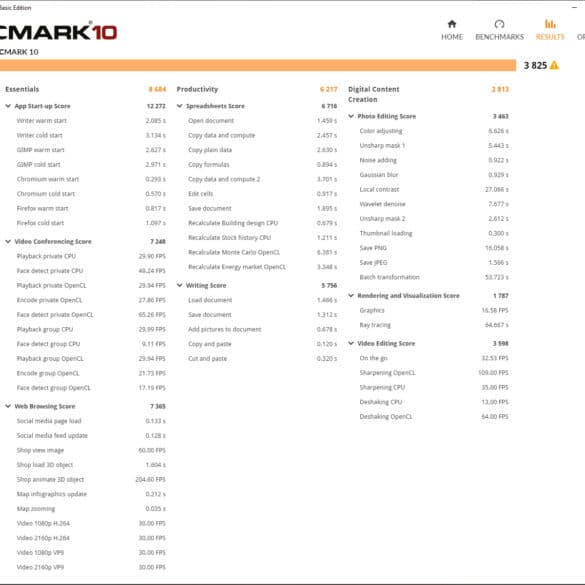Screen dimensions: 585x585
Task: Click the Shop view image row
Action: tap(91, 450)
